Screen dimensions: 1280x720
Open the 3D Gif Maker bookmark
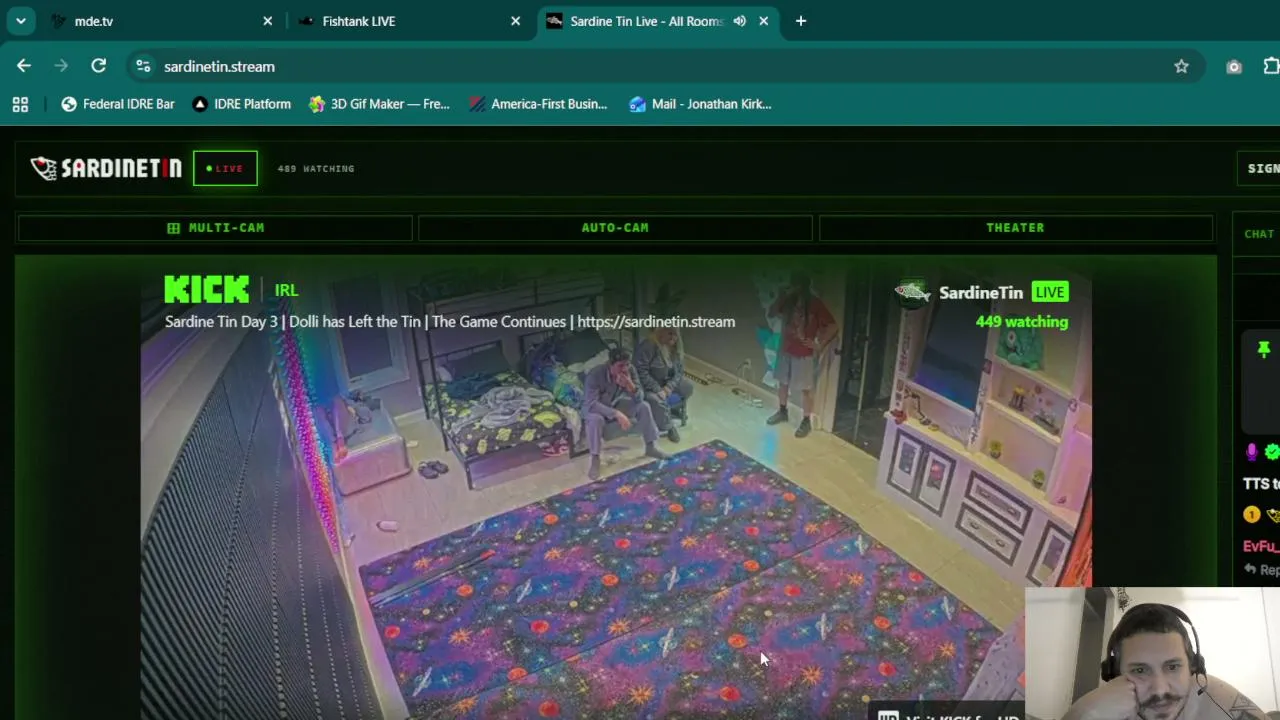[379, 104]
